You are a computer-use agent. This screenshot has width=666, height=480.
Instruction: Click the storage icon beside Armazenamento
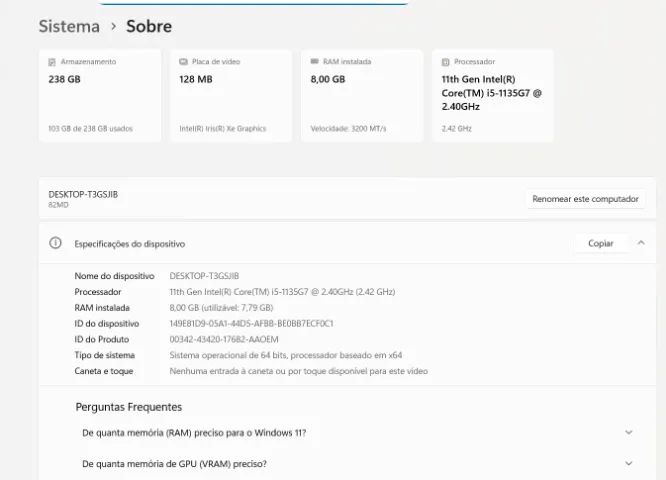(52, 62)
